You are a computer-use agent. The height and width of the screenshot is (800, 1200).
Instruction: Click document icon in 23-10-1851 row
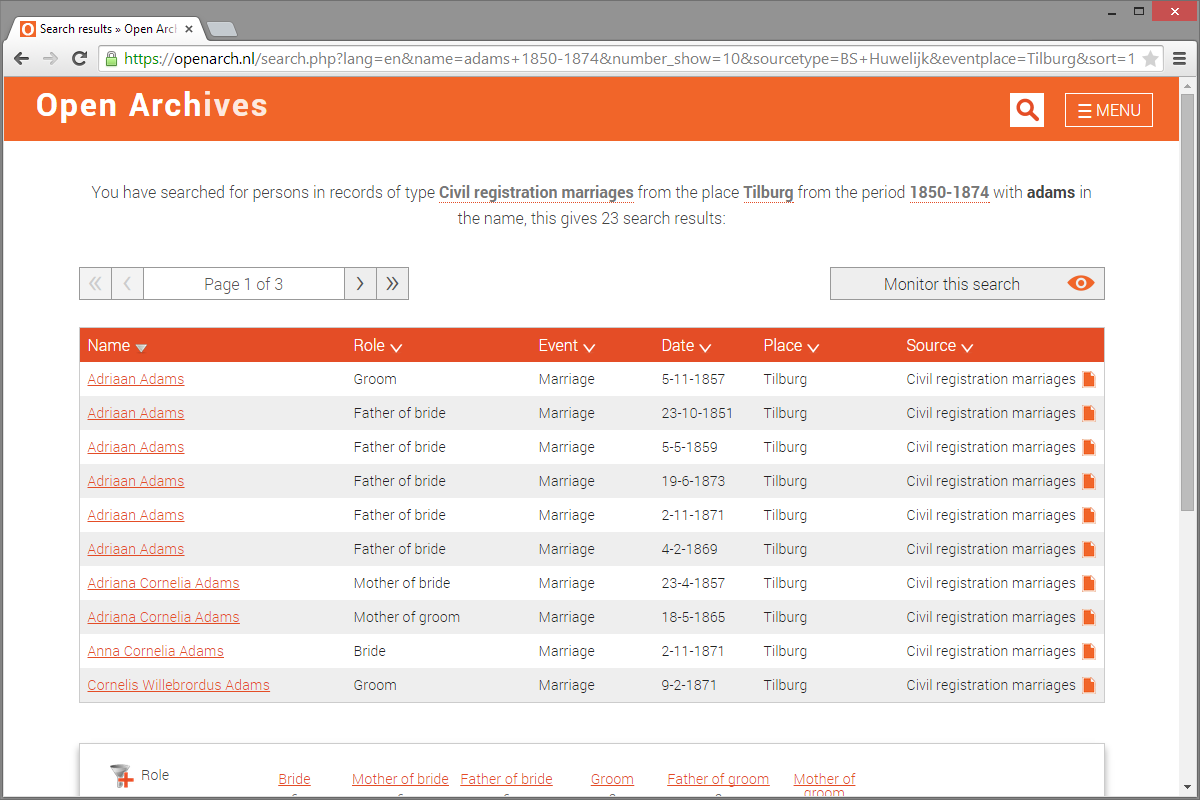(1089, 413)
